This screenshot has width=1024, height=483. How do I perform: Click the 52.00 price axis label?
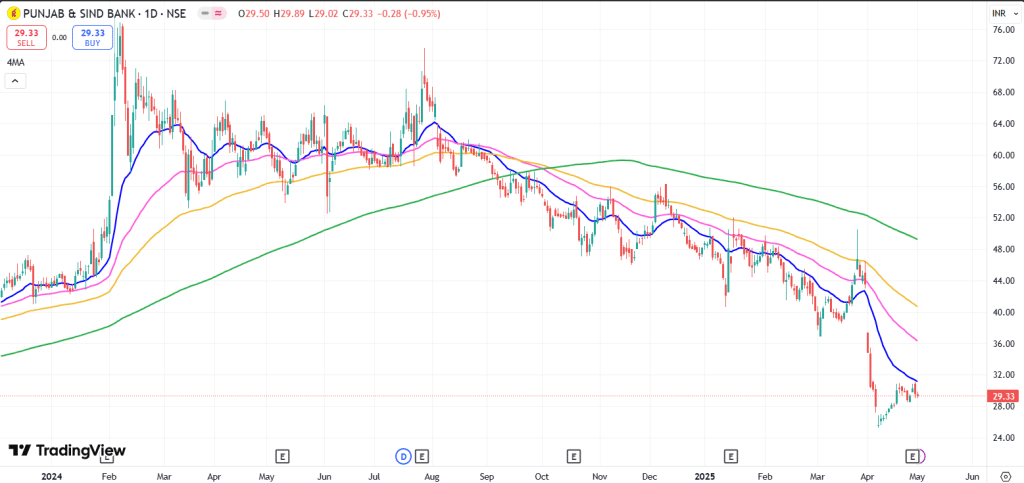point(1002,217)
